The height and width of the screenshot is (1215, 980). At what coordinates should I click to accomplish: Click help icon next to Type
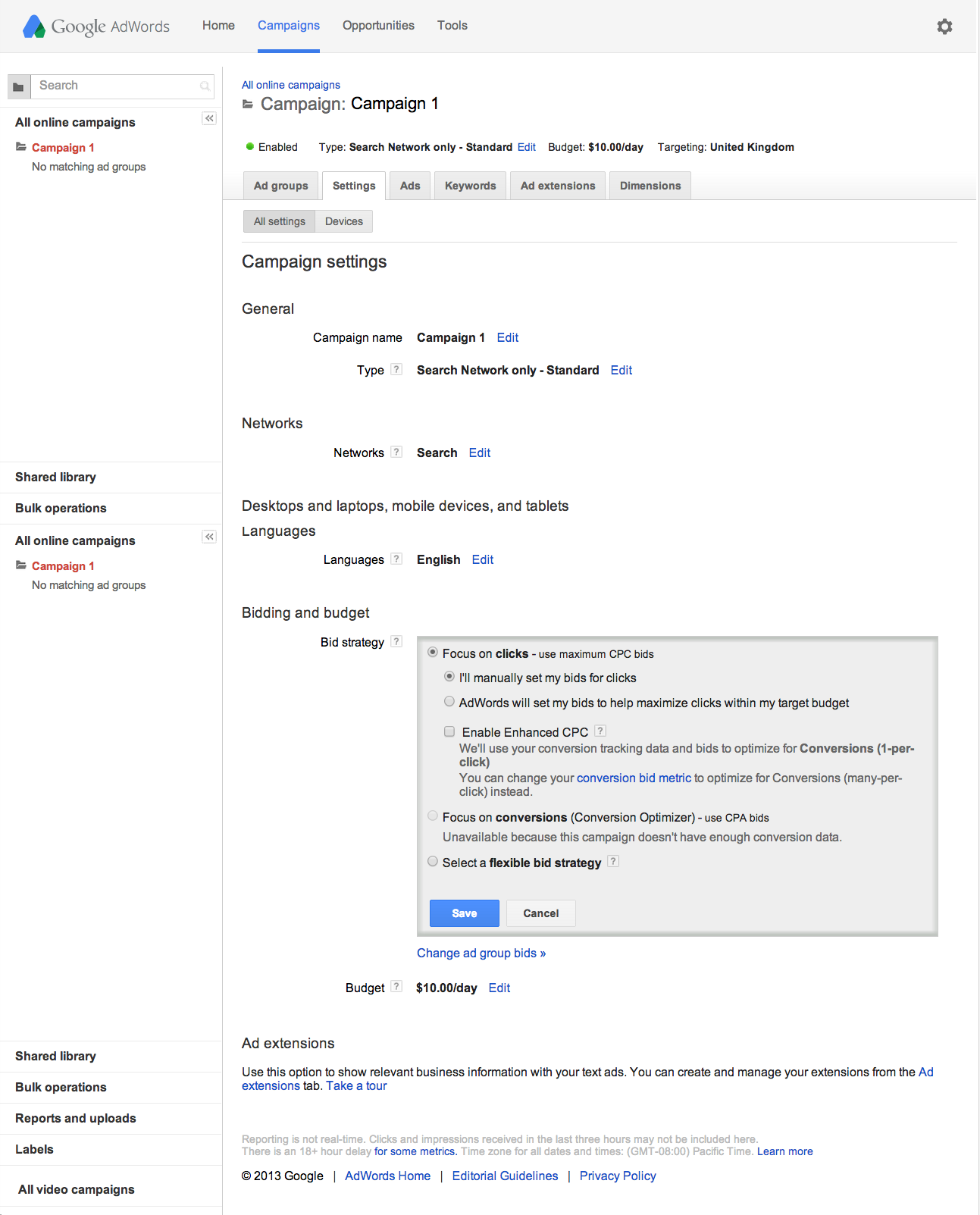(396, 369)
